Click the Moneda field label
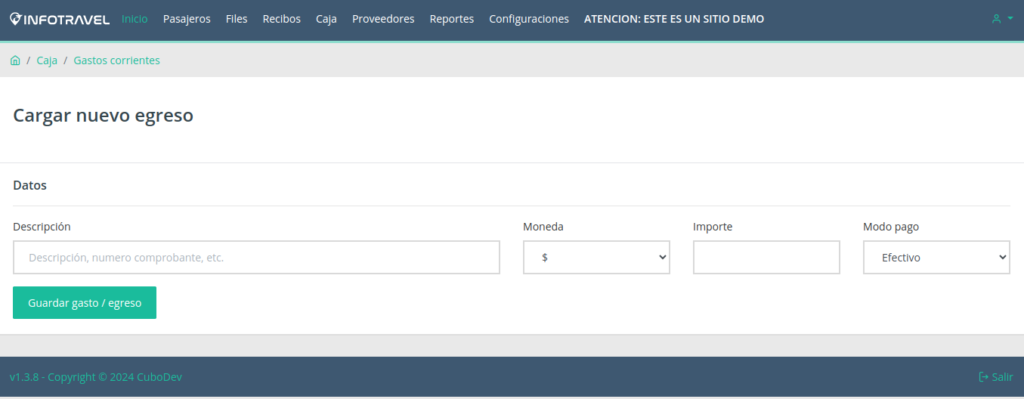 (543, 227)
